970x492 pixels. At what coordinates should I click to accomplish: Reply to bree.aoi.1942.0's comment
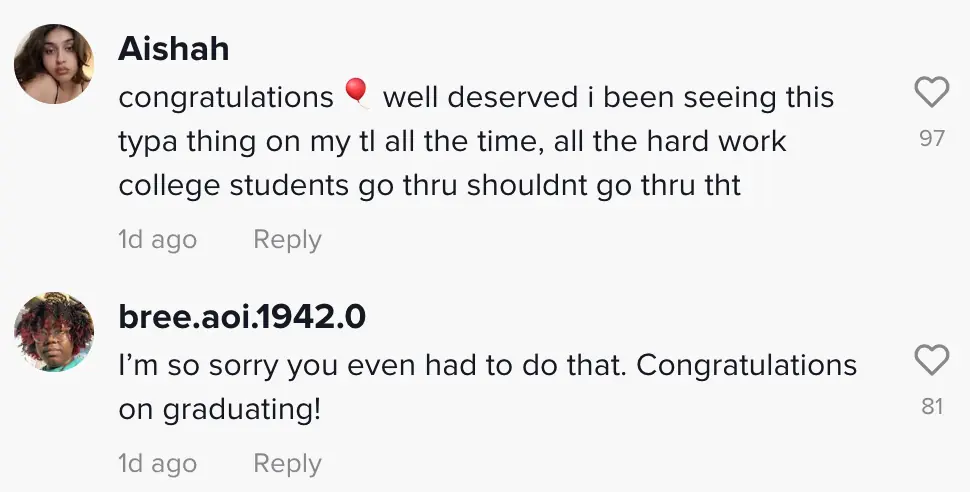[x=287, y=464]
